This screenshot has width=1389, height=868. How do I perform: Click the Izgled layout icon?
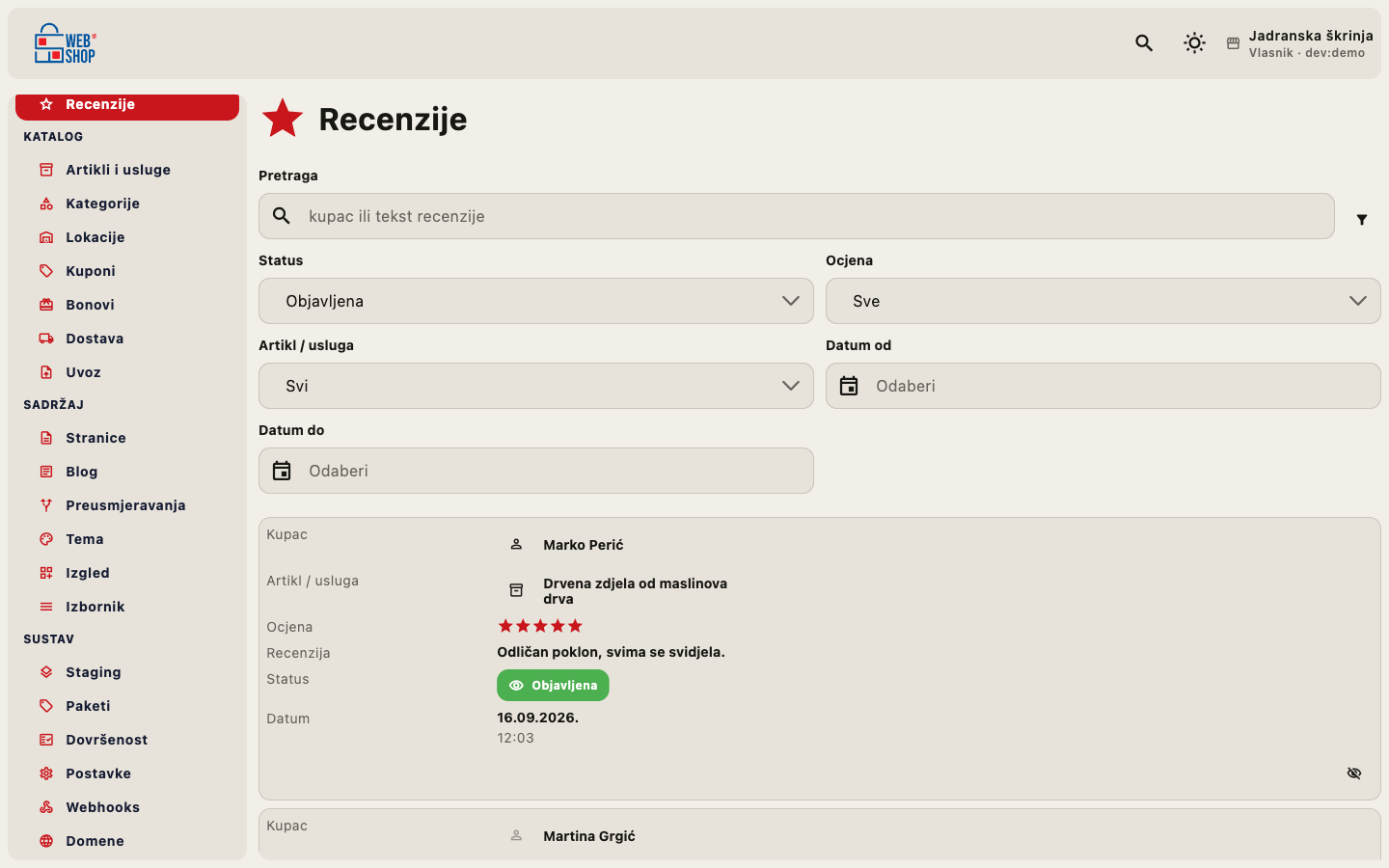[46, 573]
